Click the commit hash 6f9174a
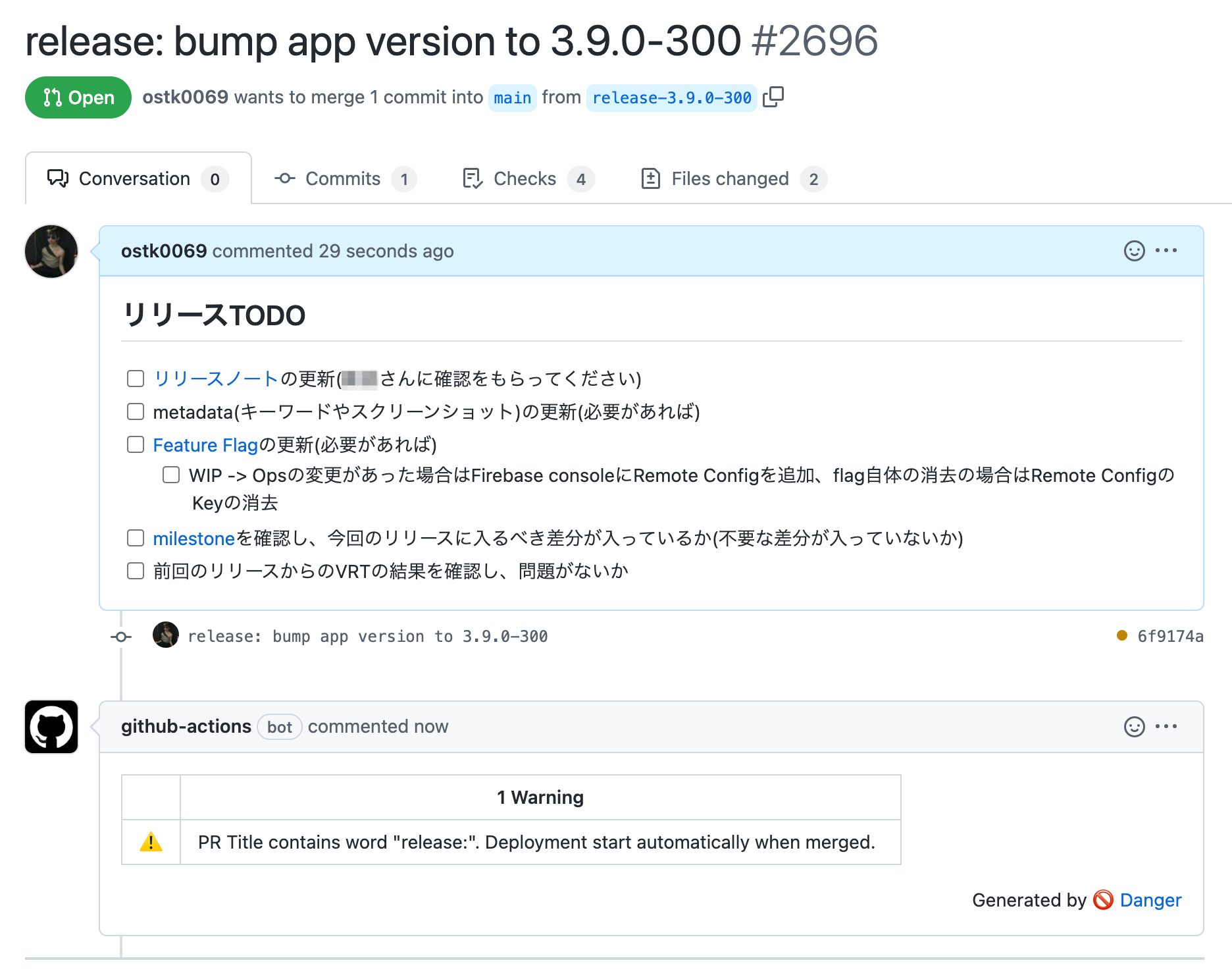The height and width of the screenshot is (975, 1232). [x=1170, y=636]
